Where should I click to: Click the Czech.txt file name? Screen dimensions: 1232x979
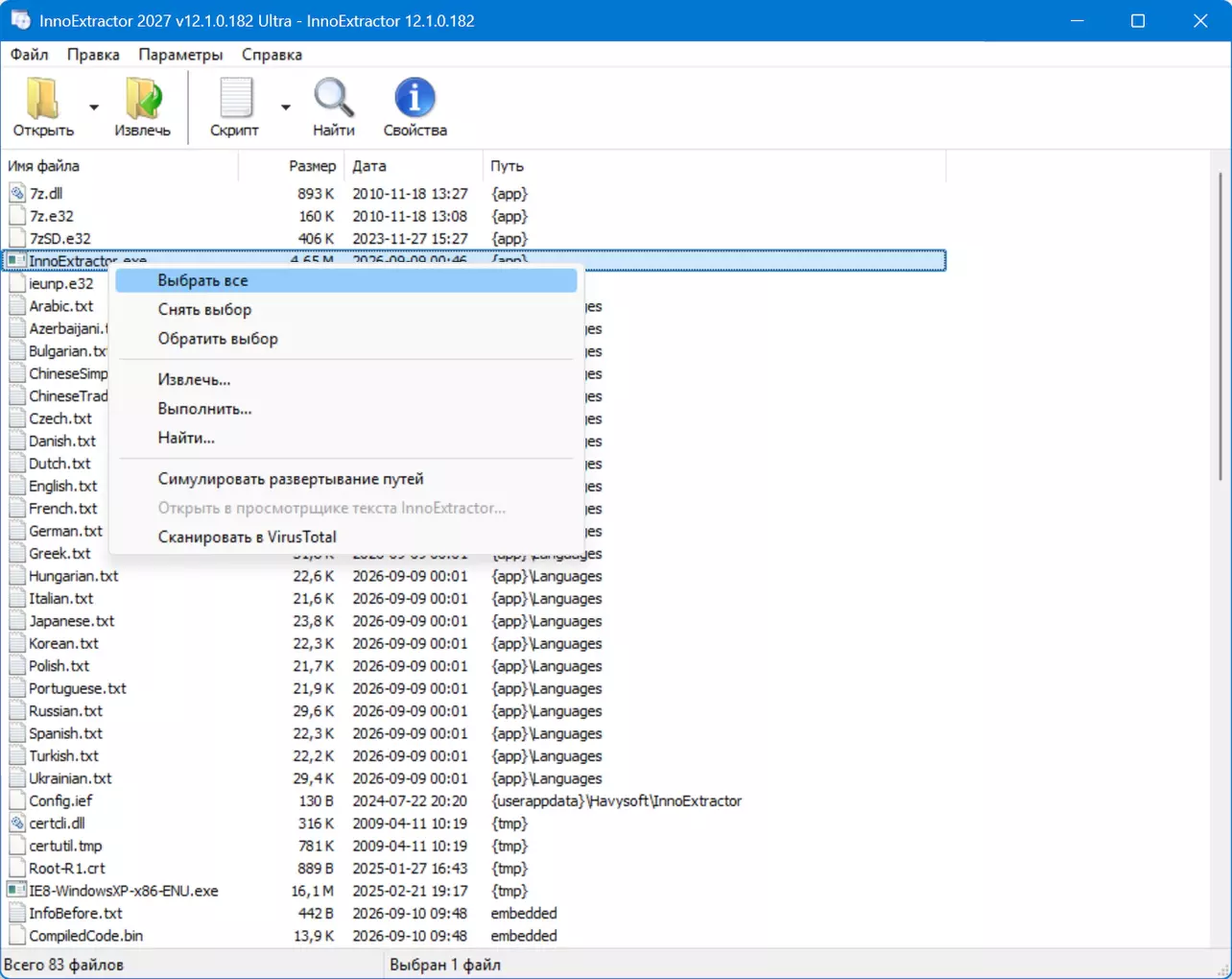click(60, 418)
